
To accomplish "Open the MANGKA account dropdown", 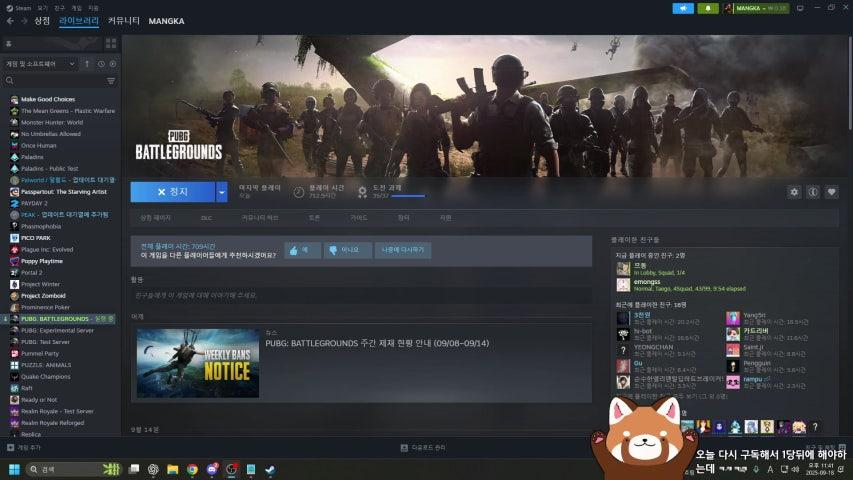I will [756, 8].
